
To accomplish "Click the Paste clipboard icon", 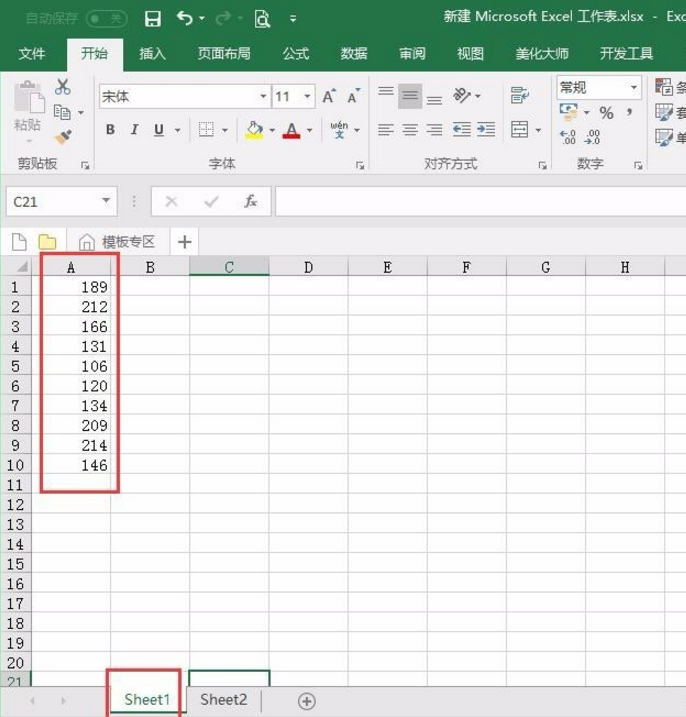I will click(x=29, y=97).
